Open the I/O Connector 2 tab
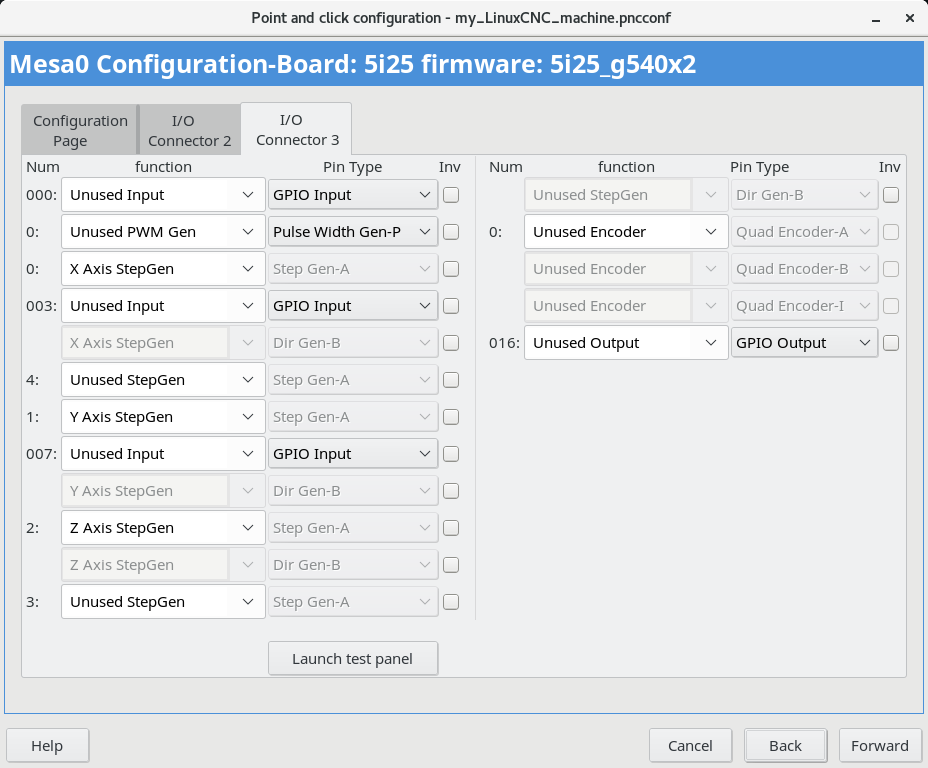 click(x=189, y=130)
